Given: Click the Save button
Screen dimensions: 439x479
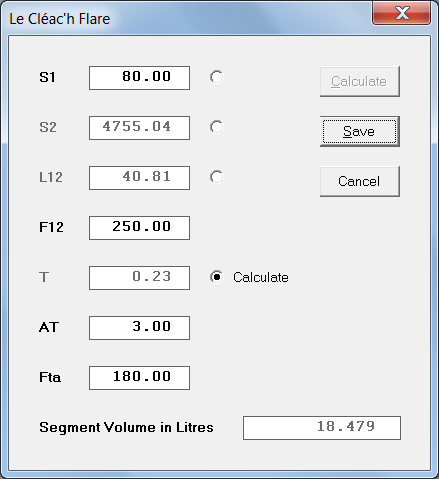Looking at the screenshot, I should point(360,131).
